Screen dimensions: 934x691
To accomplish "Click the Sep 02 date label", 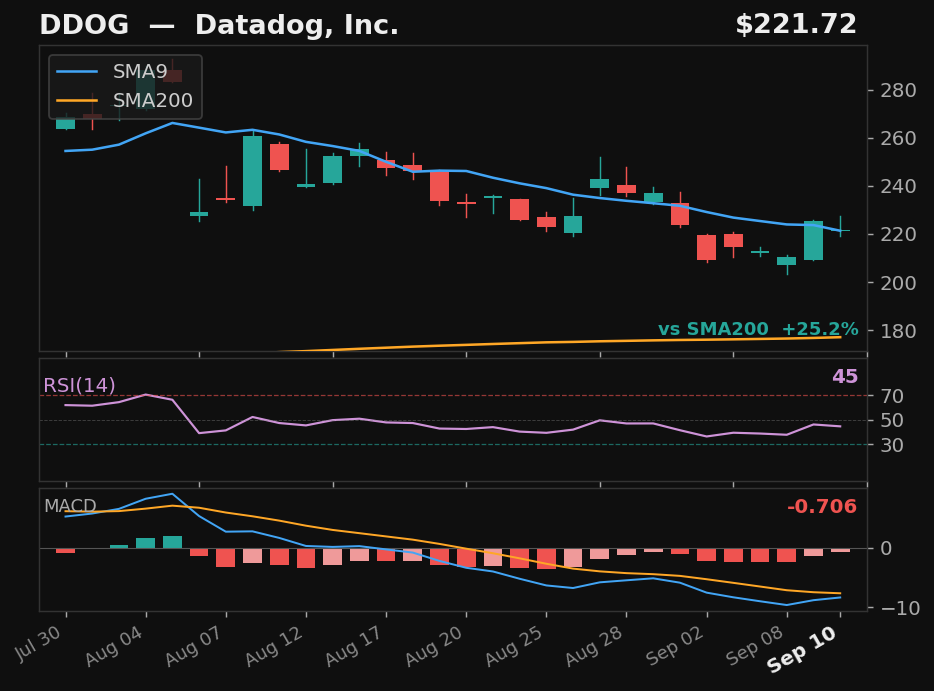I will click(x=675, y=646).
